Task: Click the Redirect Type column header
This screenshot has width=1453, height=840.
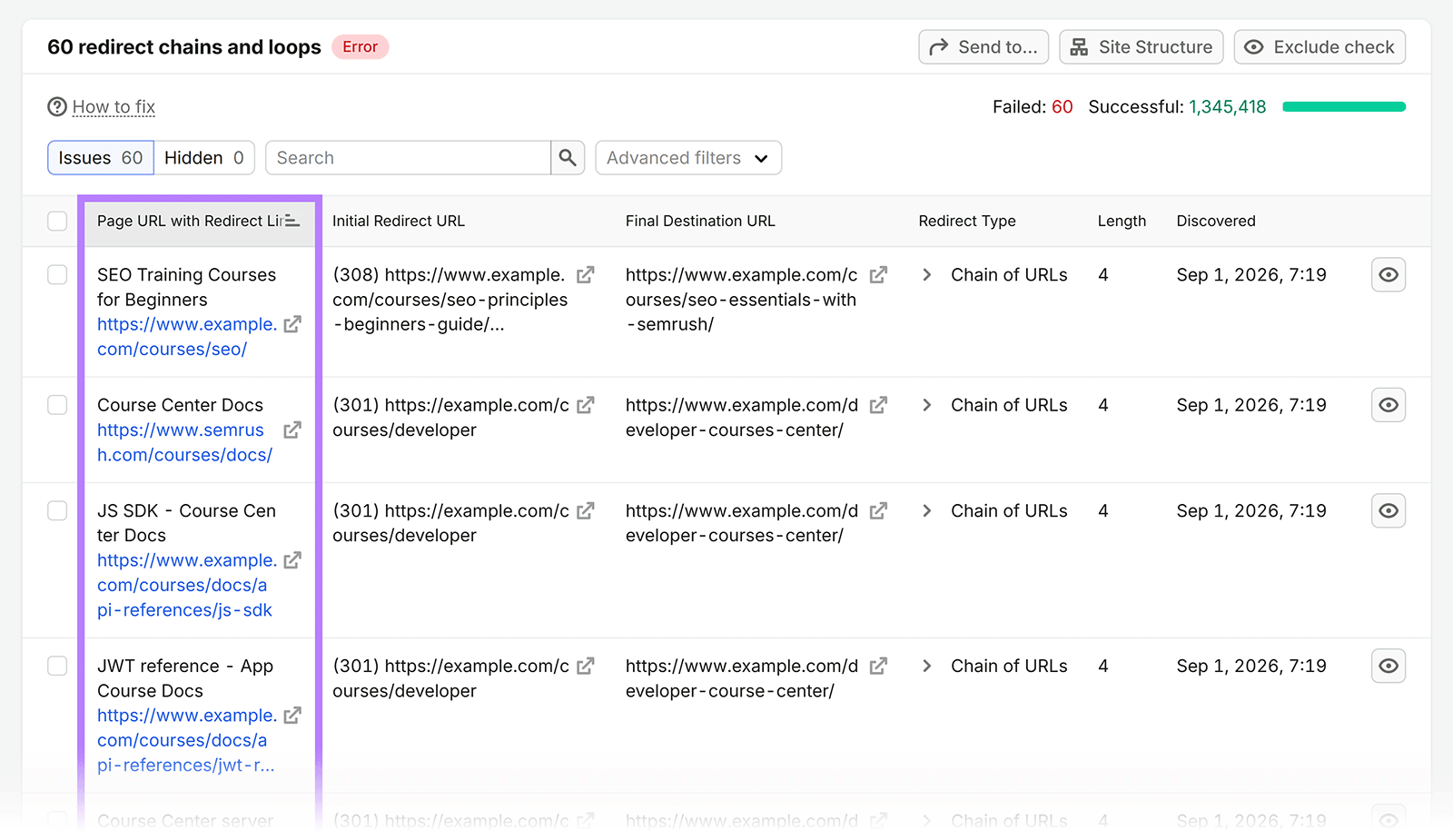Action: [x=967, y=221]
